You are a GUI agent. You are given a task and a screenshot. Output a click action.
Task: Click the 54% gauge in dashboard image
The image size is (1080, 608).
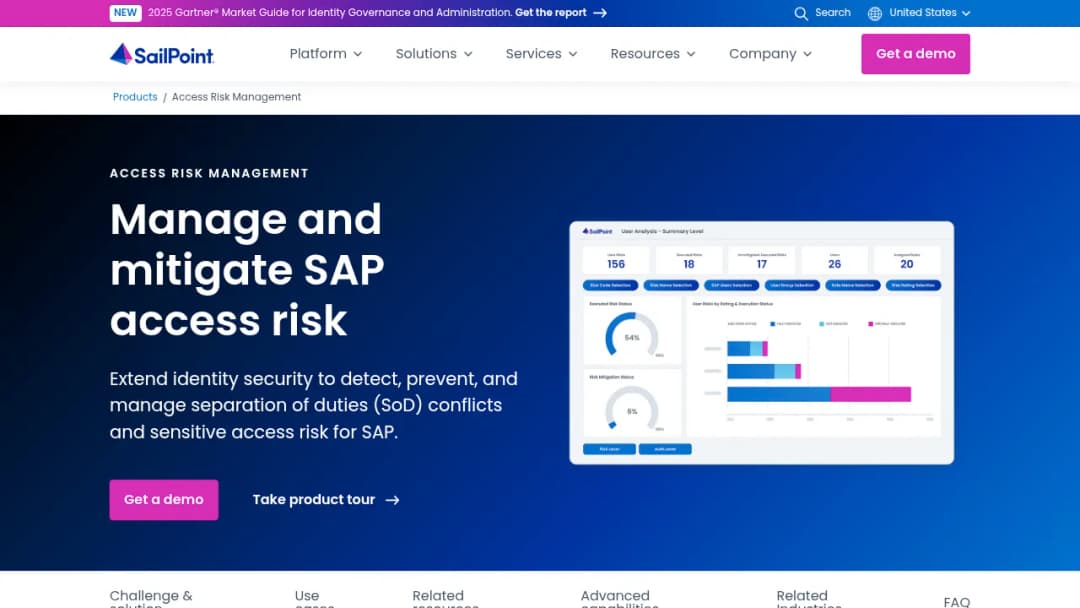click(632, 336)
